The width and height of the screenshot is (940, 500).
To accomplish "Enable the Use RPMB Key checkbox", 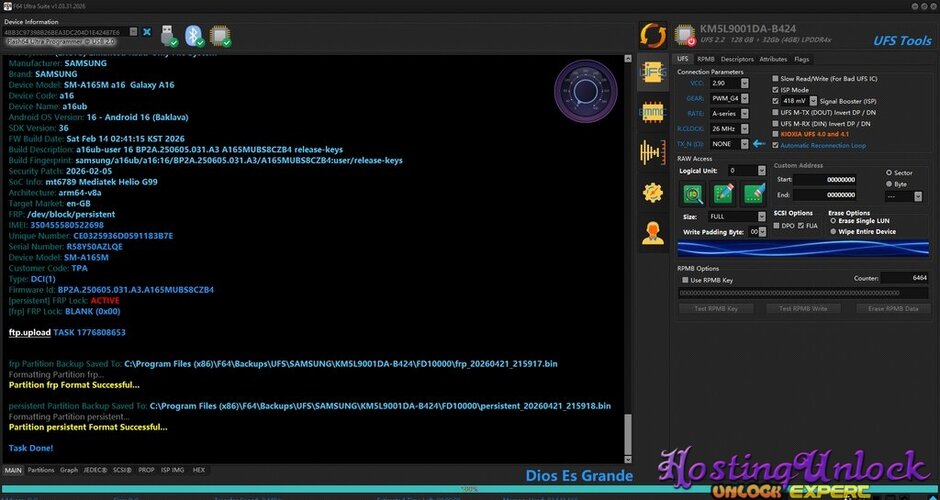I will coord(685,280).
